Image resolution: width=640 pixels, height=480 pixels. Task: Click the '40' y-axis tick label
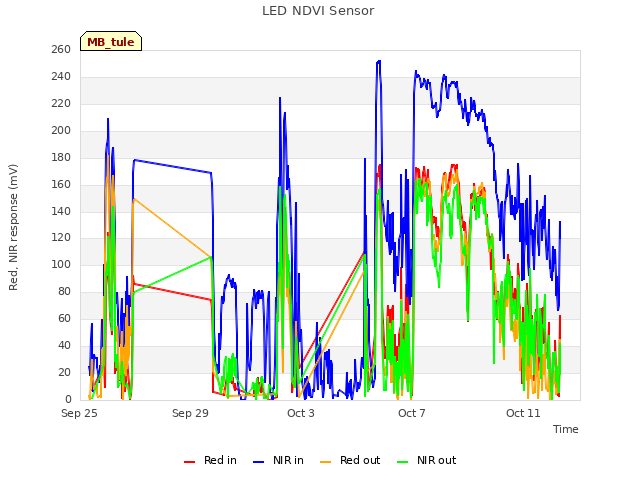click(64, 346)
